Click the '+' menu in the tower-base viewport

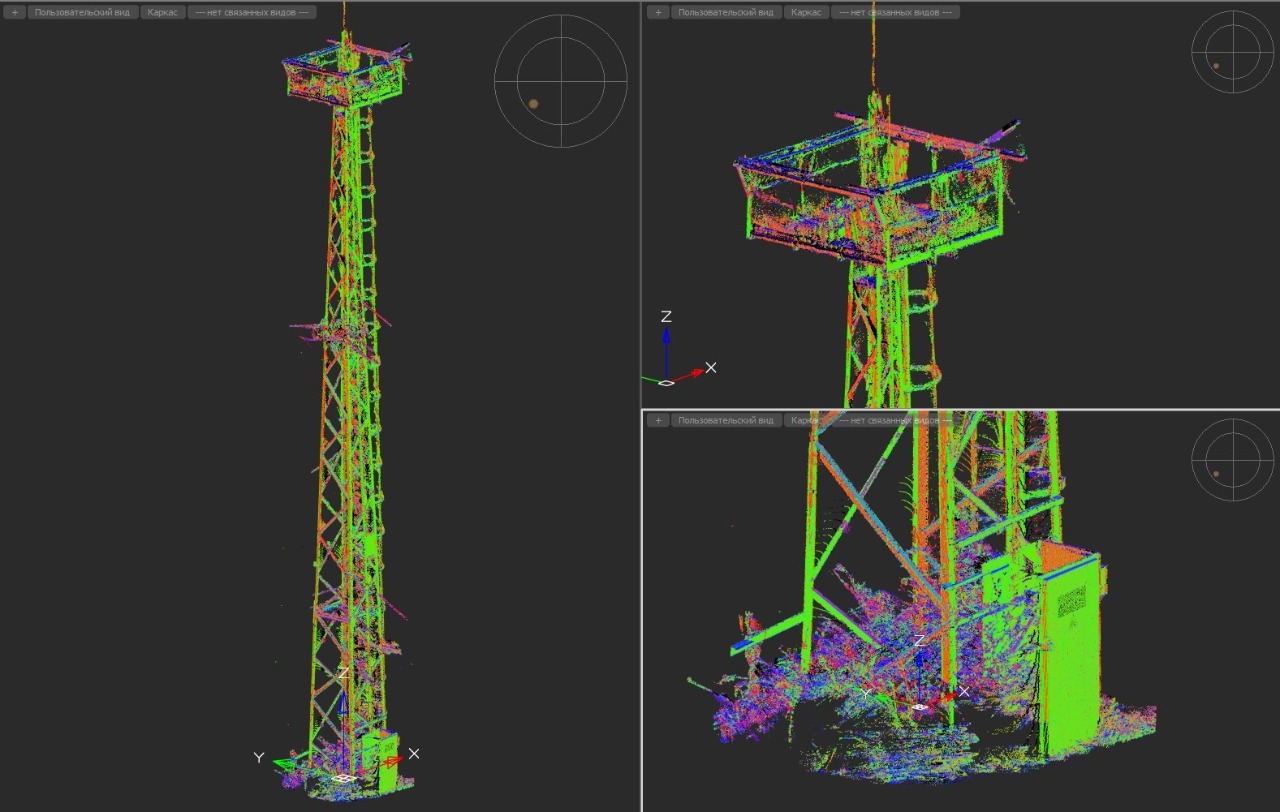point(658,420)
